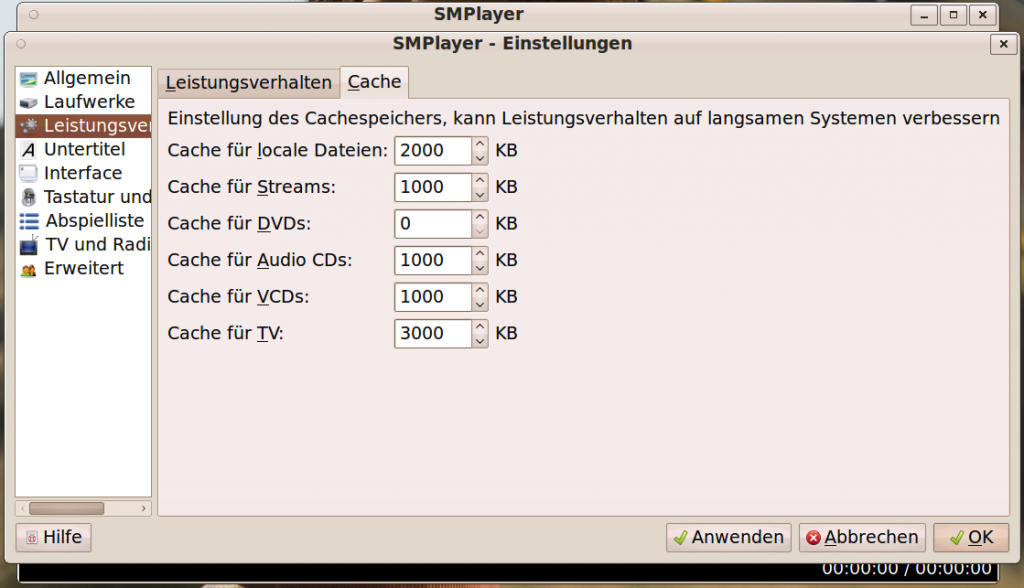Maximize the SMPlayer main window
Viewport: 1024px width, 588px height.
pyautogui.click(x=953, y=15)
